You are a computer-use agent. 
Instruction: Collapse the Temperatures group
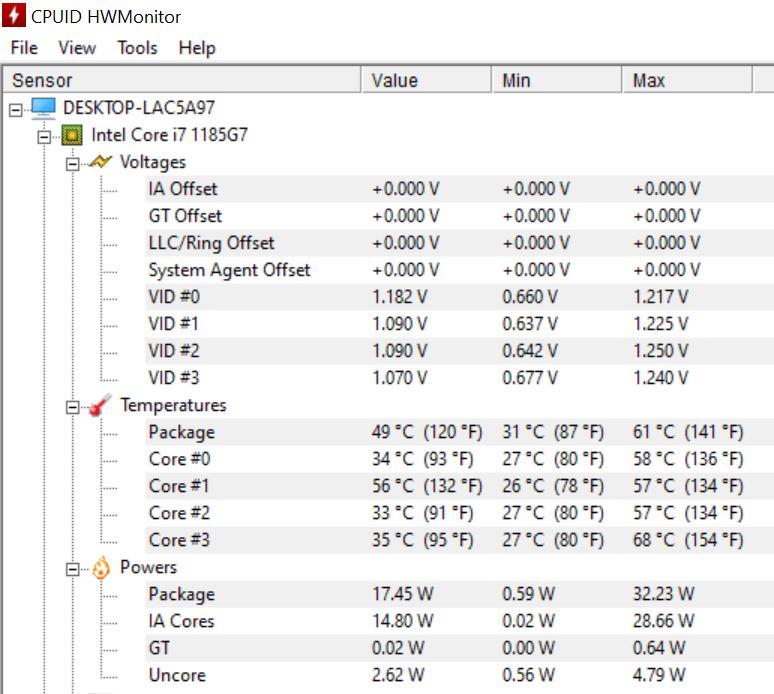pos(73,407)
